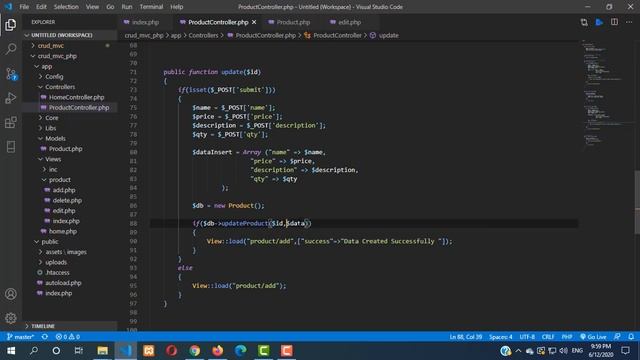This screenshot has width=640, height=360.
Task: Open the Search view in activity bar
Action: point(11,49)
